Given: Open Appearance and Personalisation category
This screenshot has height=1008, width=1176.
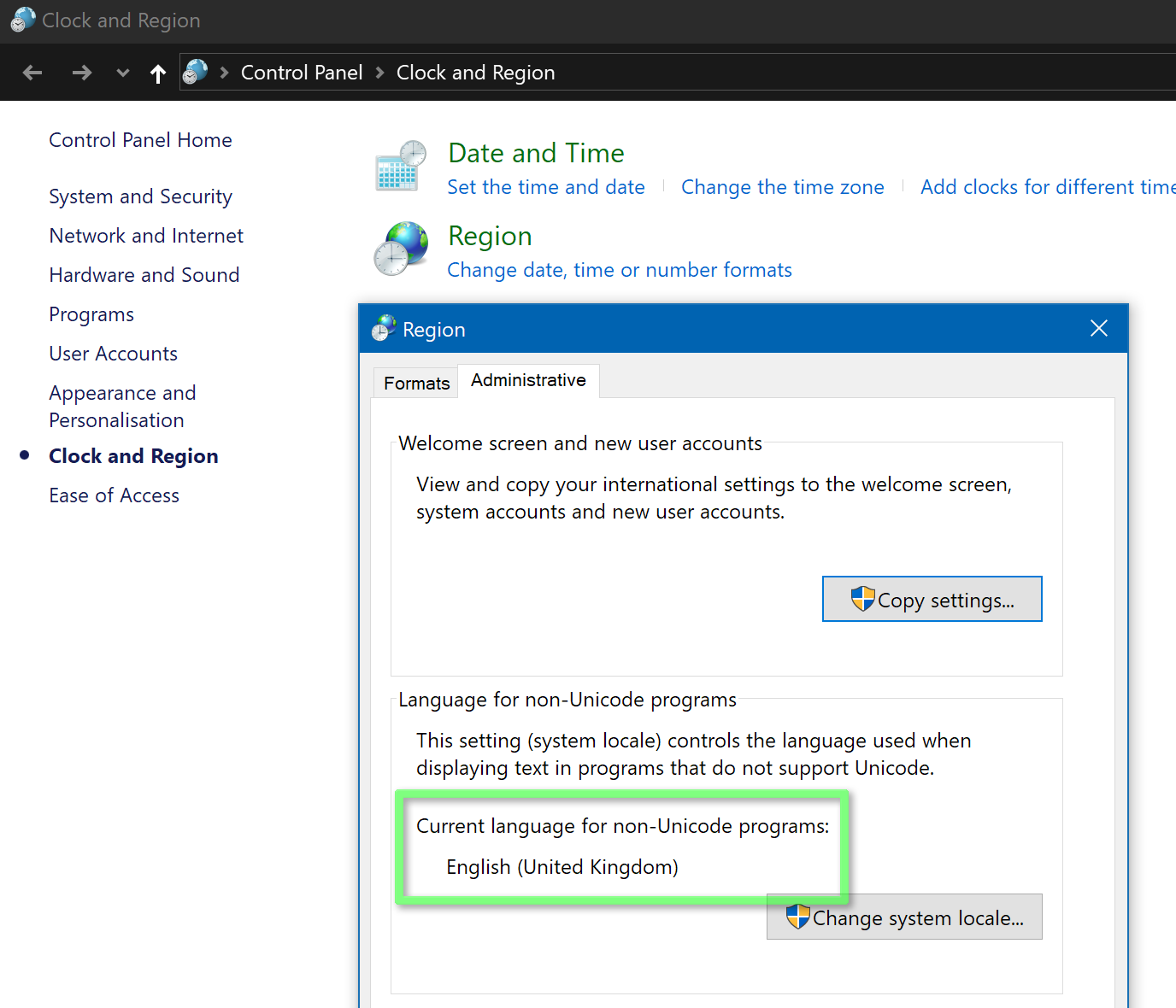Looking at the screenshot, I should tap(122, 407).
